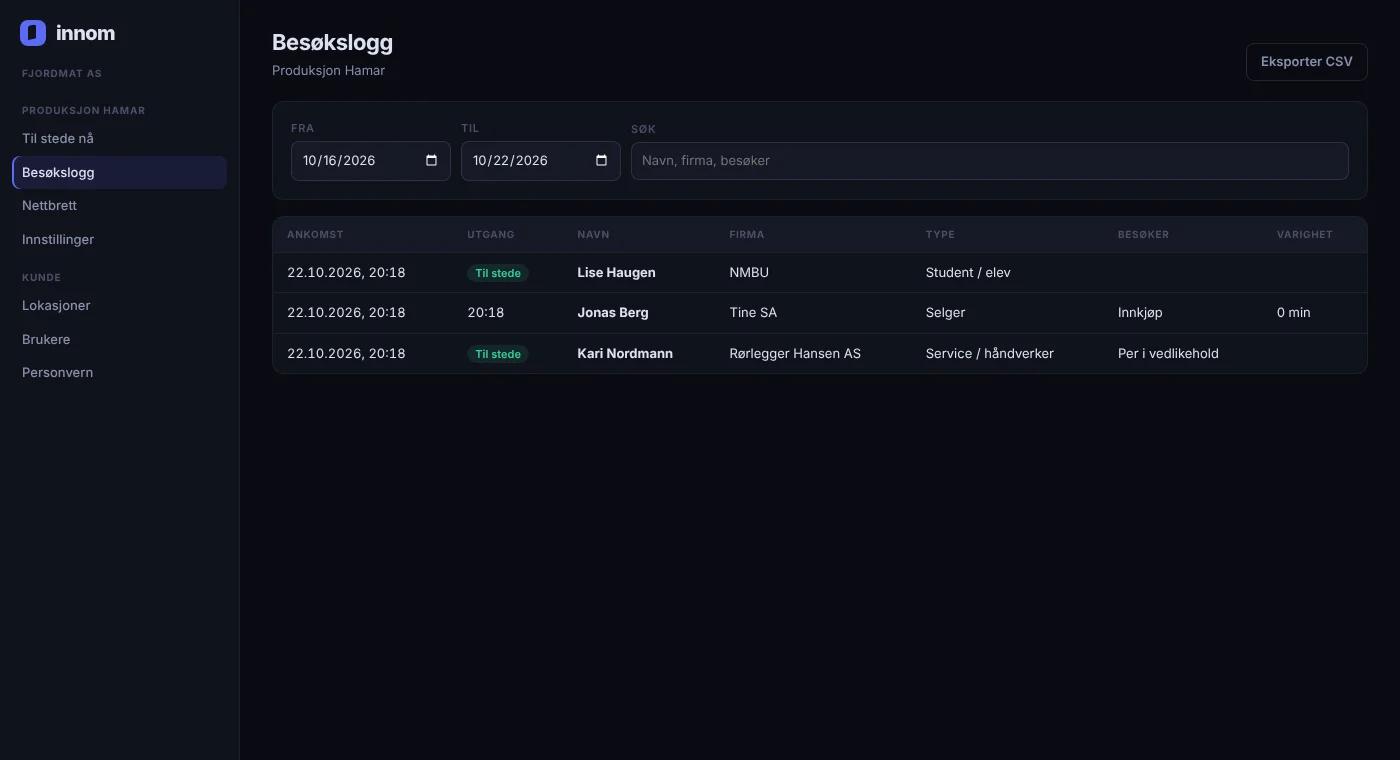Go to Personvern page

(119, 373)
